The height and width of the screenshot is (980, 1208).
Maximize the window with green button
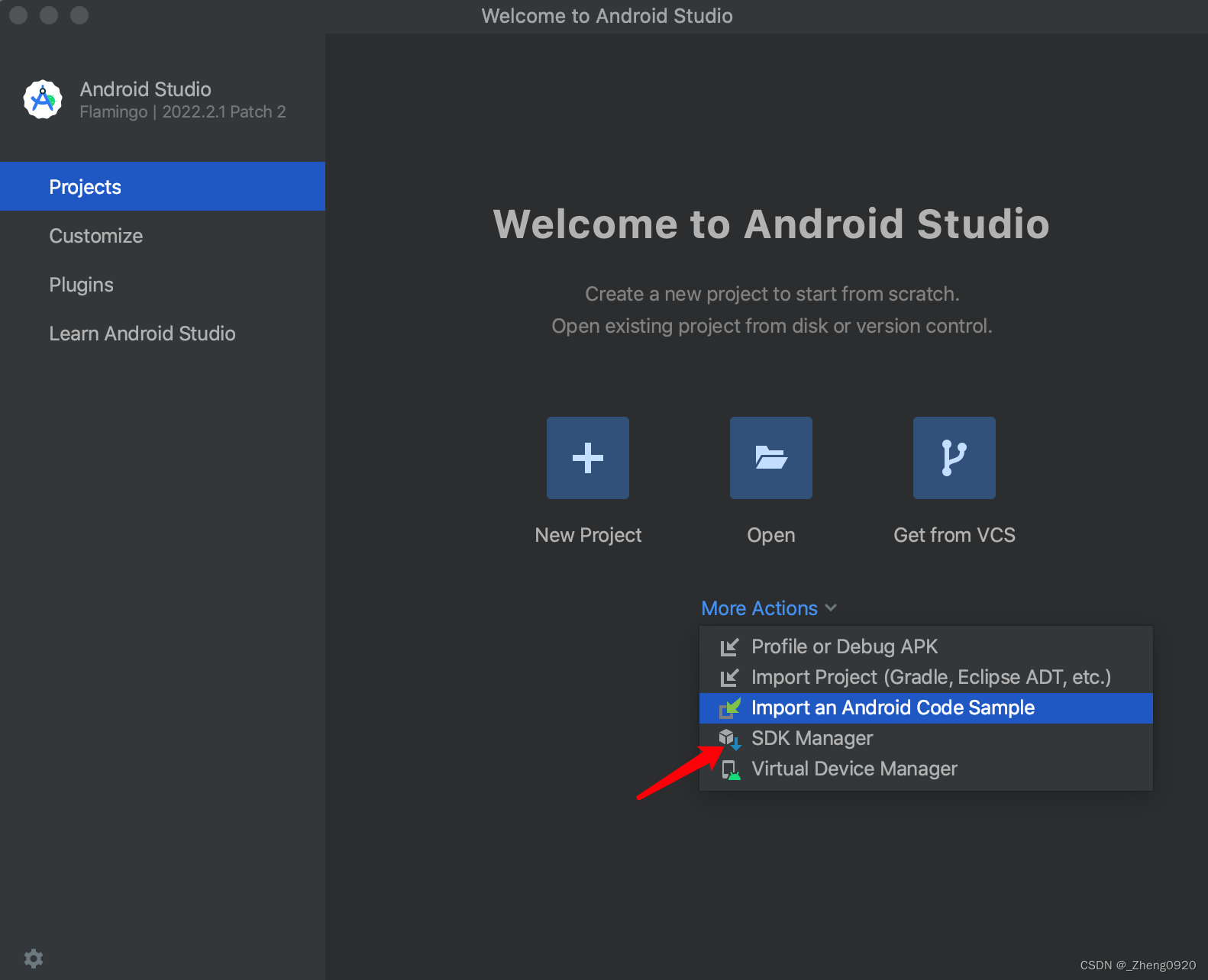[79, 15]
